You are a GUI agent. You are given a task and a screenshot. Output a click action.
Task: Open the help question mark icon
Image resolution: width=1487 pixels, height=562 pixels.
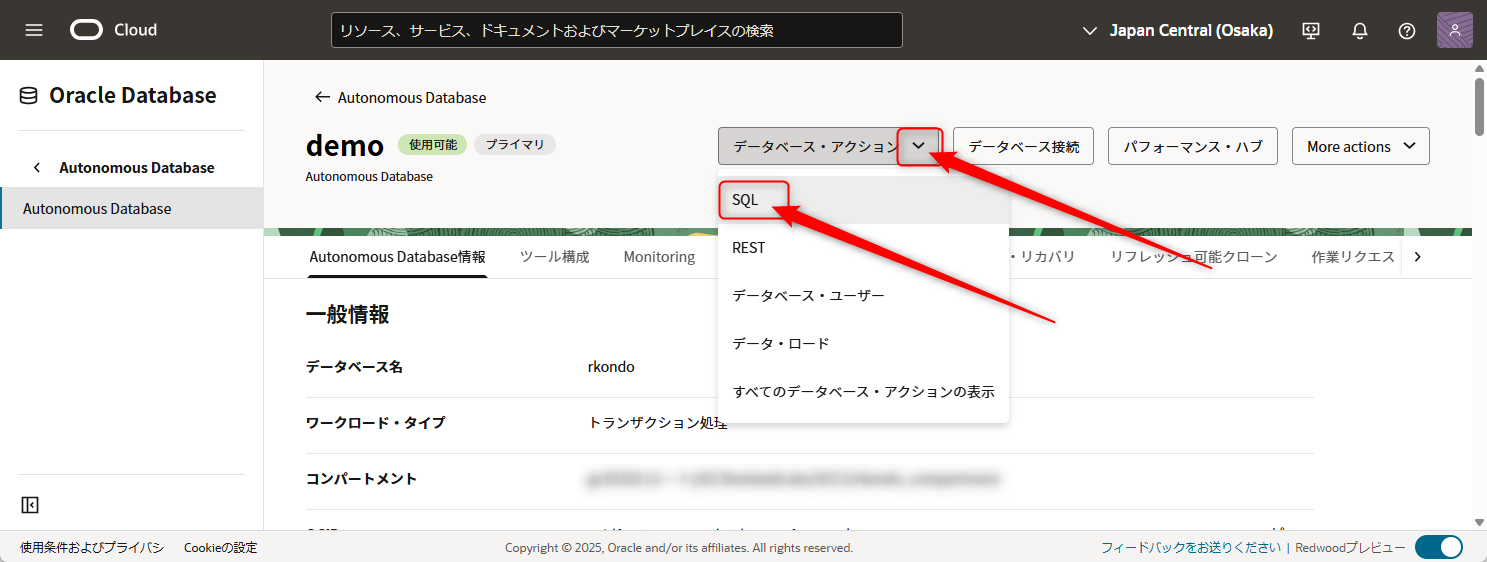pyautogui.click(x=1407, y=31)
